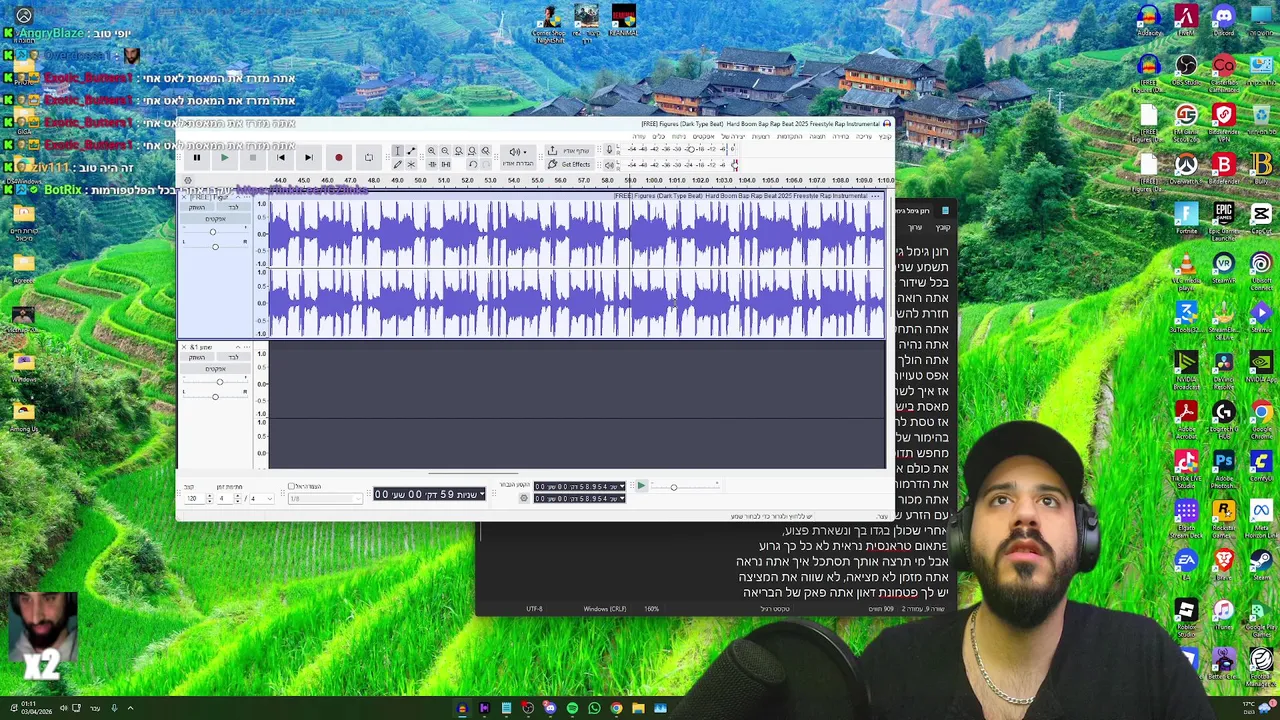The width and height of the screenshot is (1280, 720).
Task: Adjust gain slider of second audio track
Action: (x=220, y=382)
